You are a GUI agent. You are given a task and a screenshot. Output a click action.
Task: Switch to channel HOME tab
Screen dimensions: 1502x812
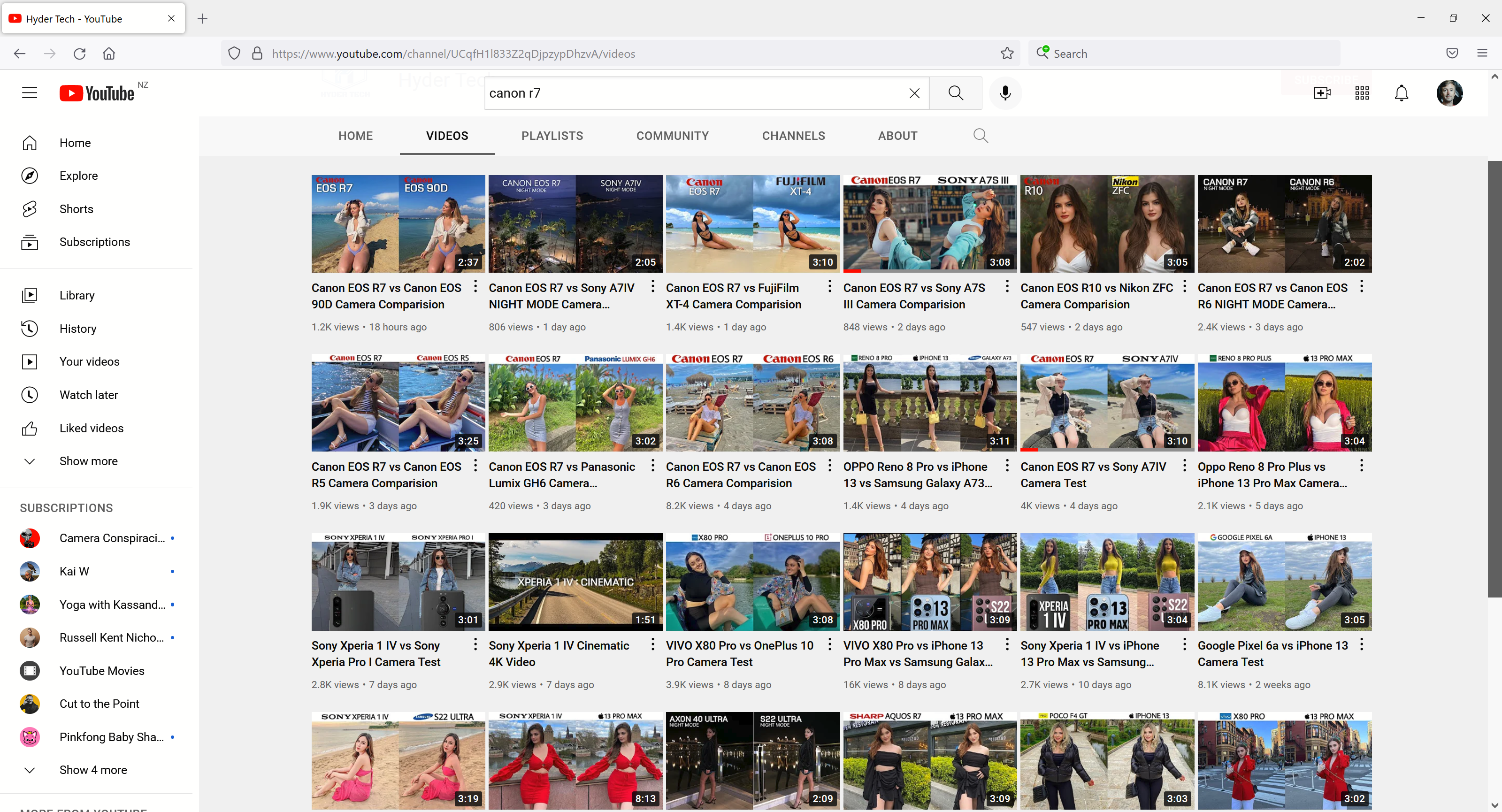tap(356, 136)
